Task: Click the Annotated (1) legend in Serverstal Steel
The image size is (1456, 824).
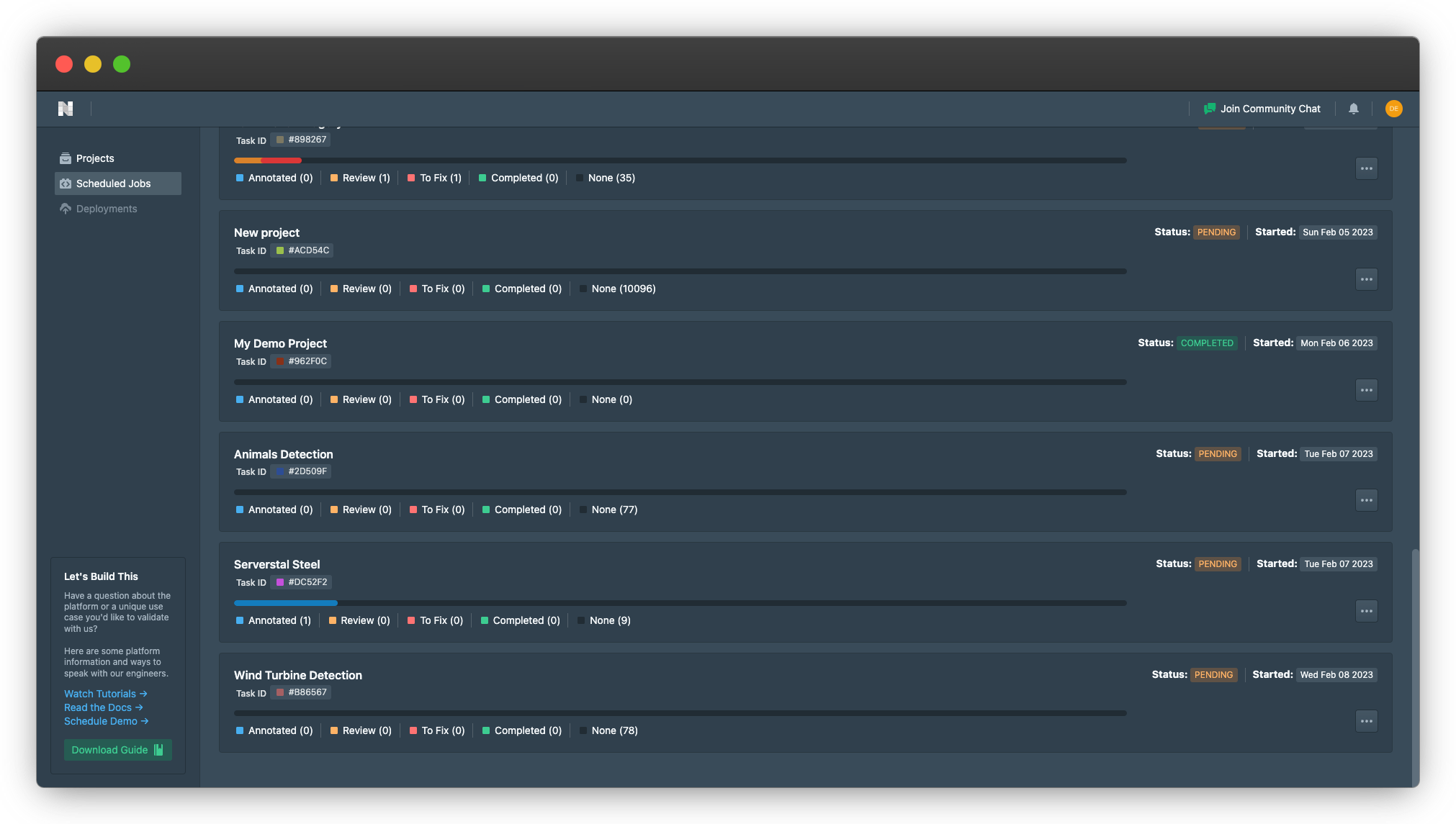Action: [x=274, y=620]
